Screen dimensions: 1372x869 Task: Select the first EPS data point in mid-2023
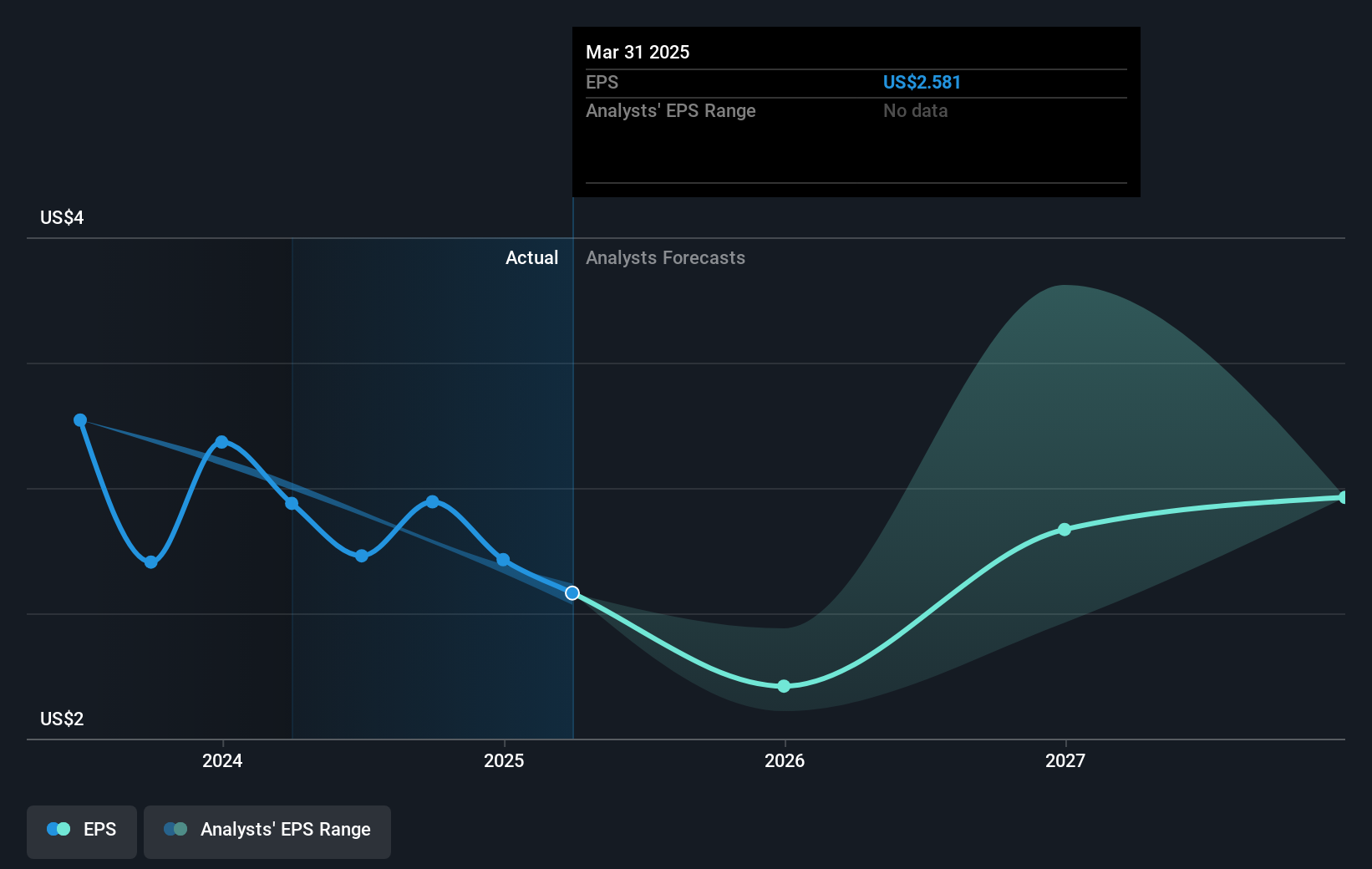(x=80, y=420)
